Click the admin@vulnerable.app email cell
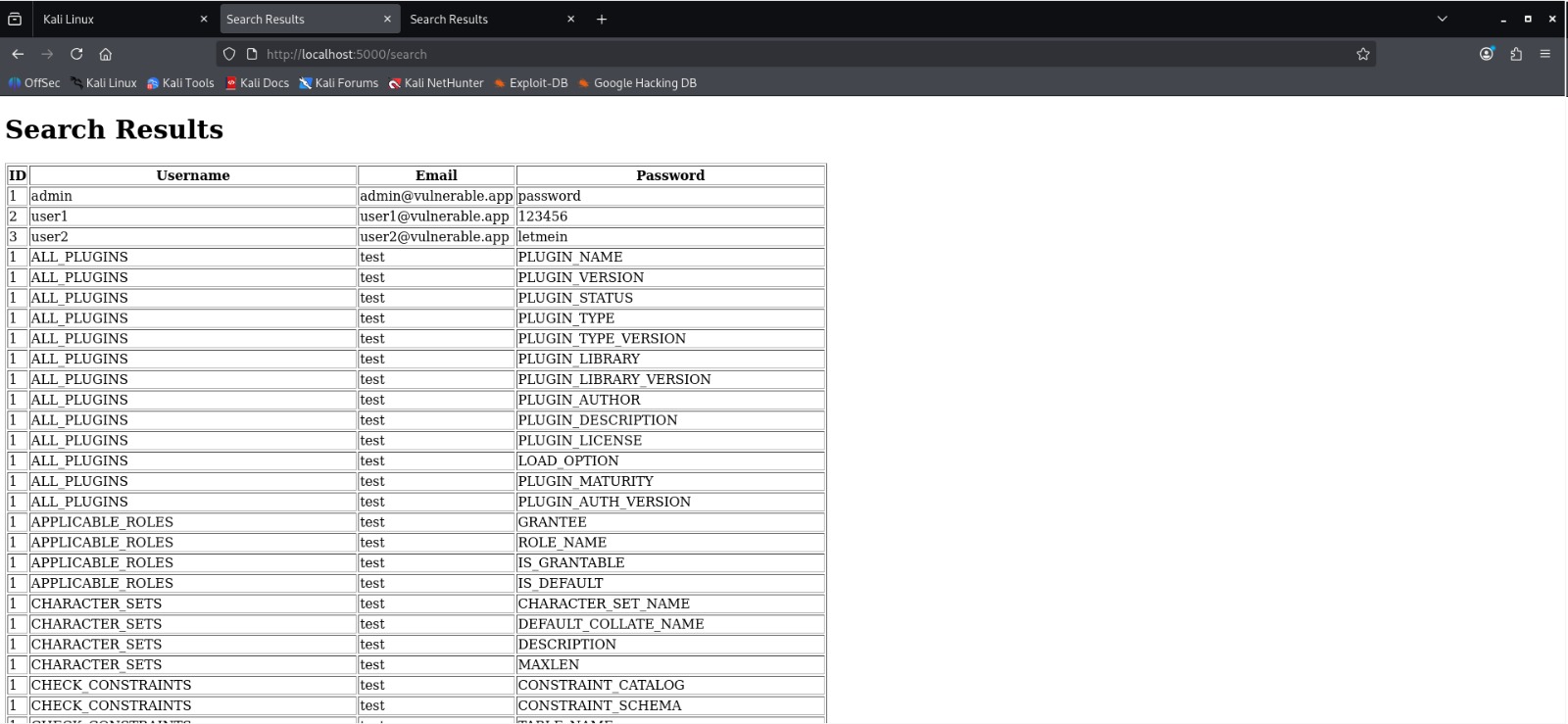Screen dimensions: 1568x724 tap(436, 196)
